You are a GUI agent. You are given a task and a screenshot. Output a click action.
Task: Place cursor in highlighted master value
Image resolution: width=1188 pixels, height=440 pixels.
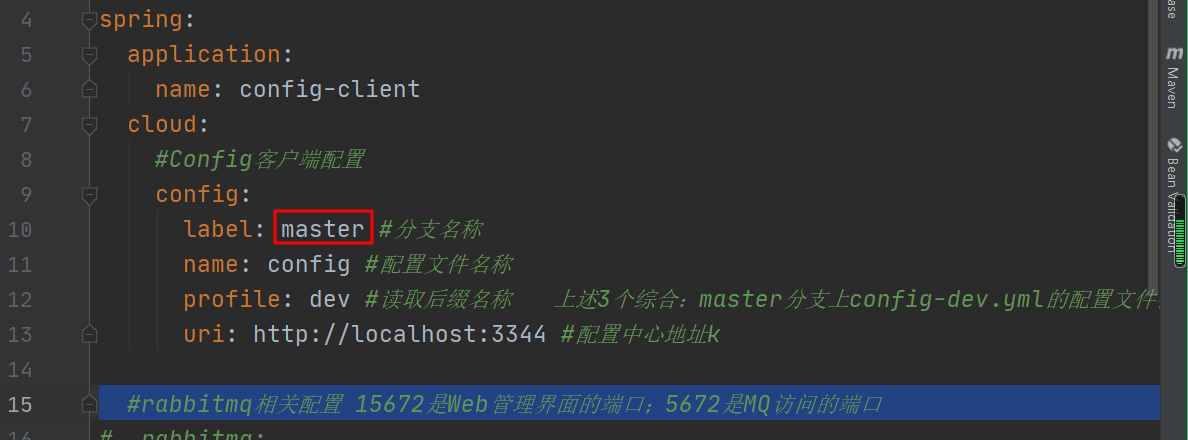[x=323, y=229]
